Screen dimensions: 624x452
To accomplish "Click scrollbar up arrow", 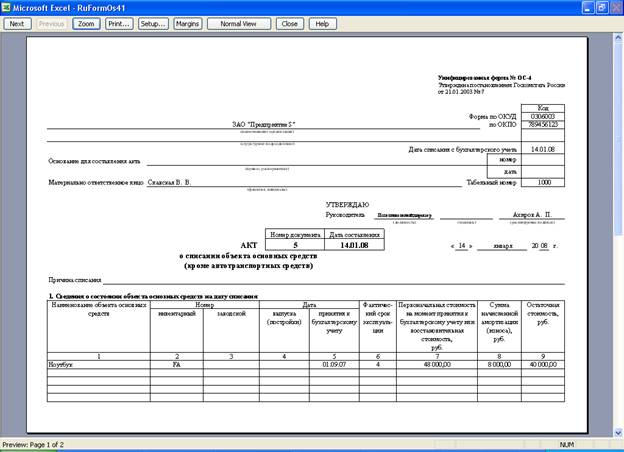I will click(618, 38).
